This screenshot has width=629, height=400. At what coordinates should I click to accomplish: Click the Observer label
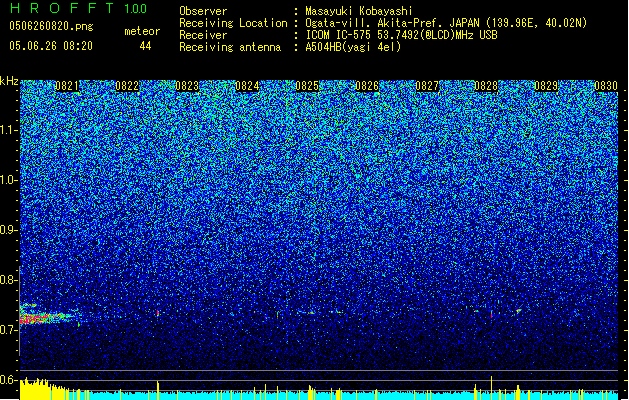(x=203, y=11)
